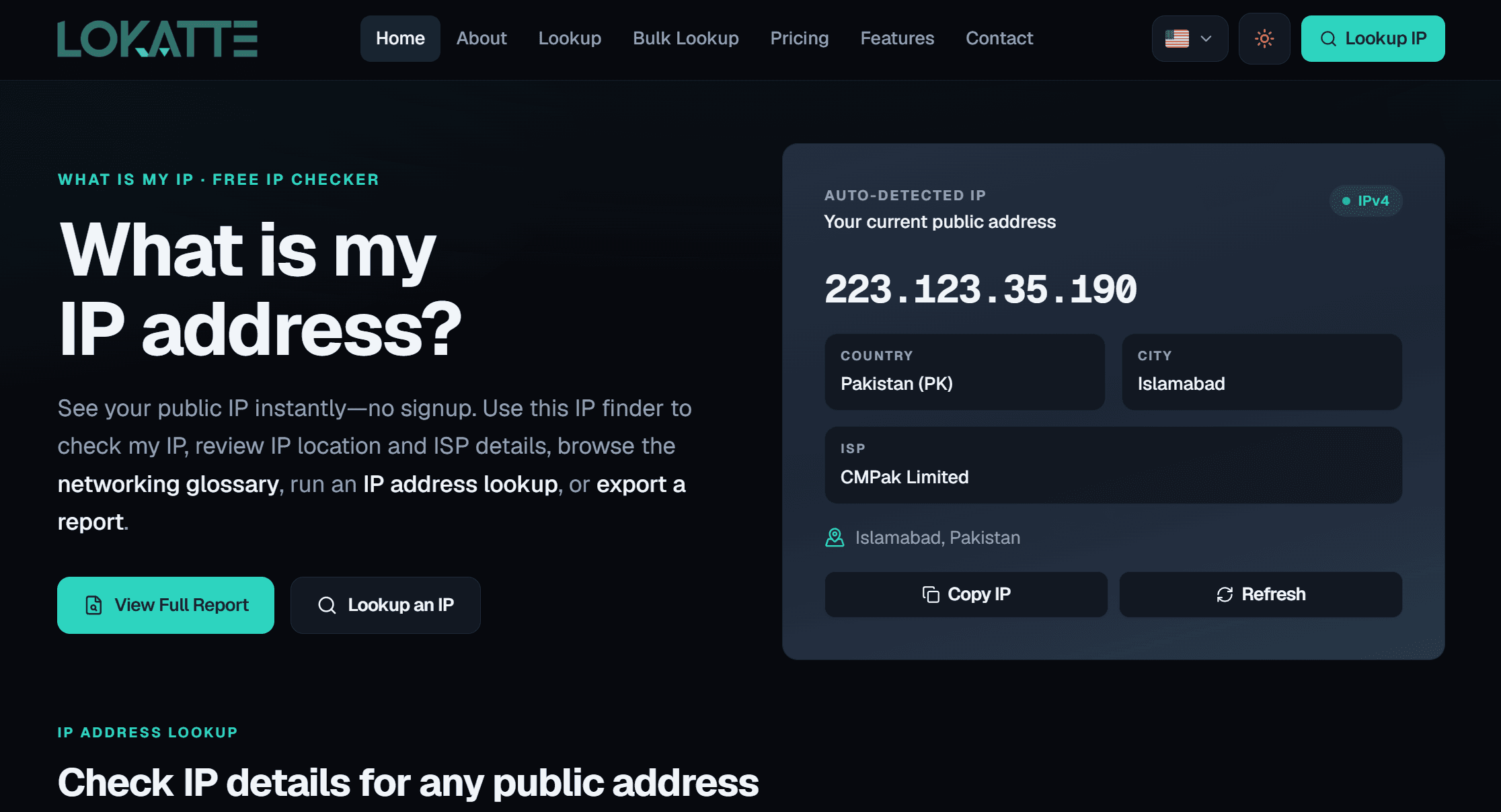Screen dimensions: 1501x812
Task: Click the IP address 223.123.35.190
Action: (980, 289)
